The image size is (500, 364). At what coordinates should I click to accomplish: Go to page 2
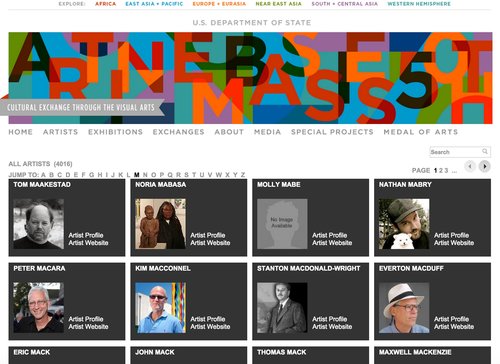441,170
